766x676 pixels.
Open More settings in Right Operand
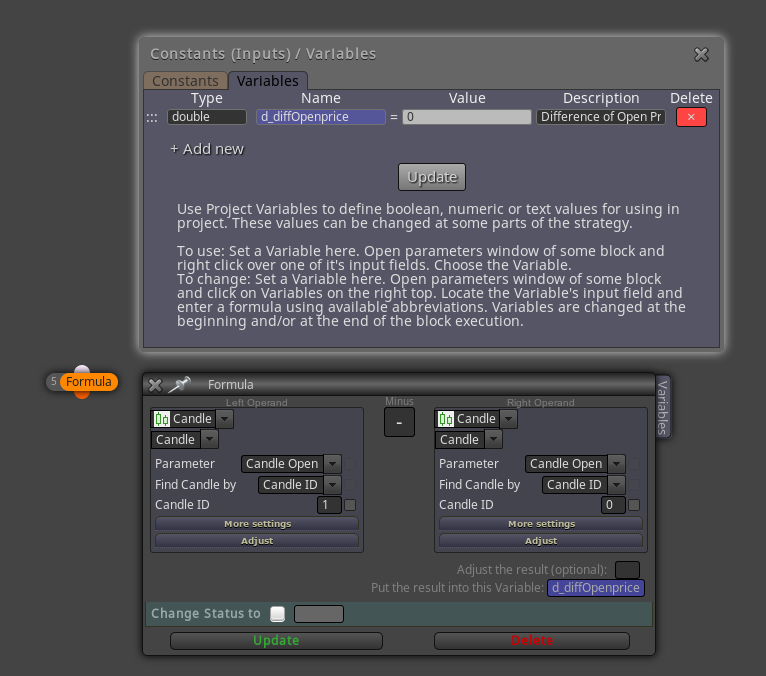point(541,524)
